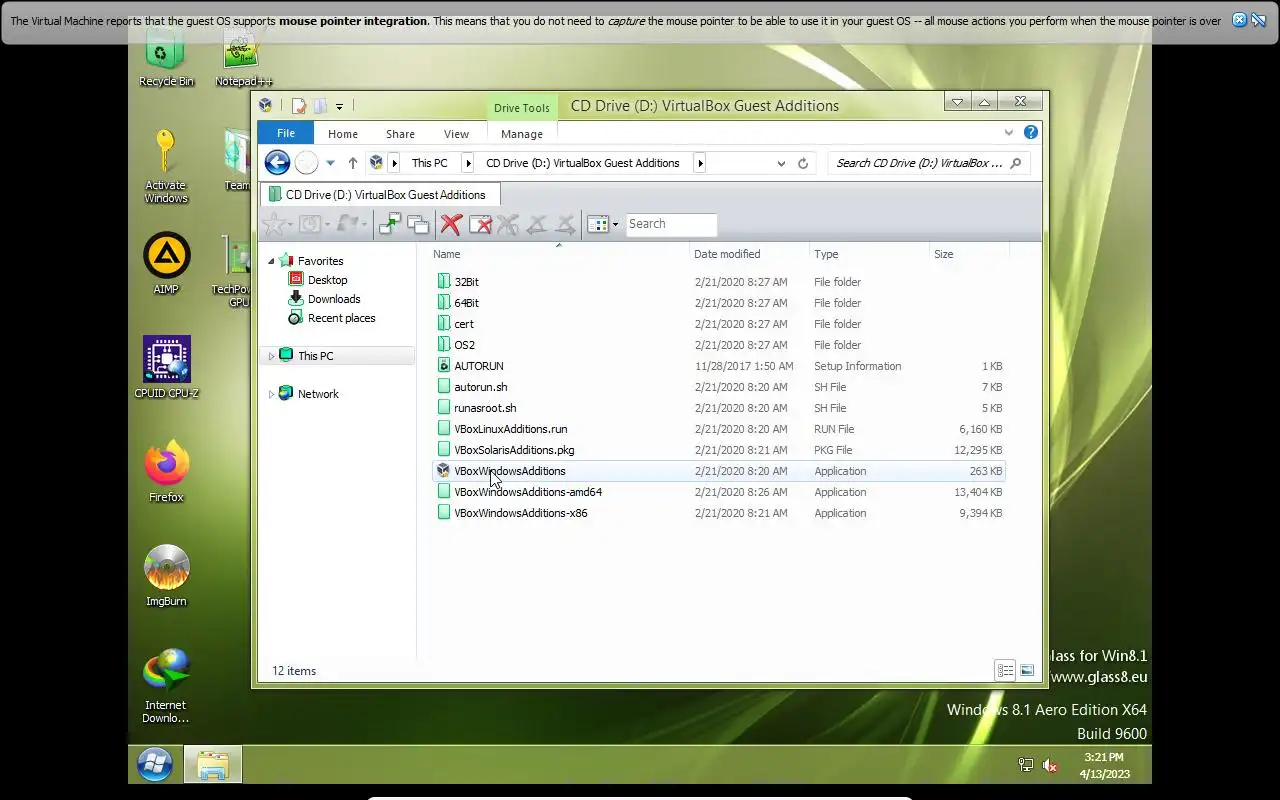Open Customize Quick Access Toolbar dropdown
The height and width of the screenshot is (800, 1280).
pyautogui.click(x=340, y=106)
